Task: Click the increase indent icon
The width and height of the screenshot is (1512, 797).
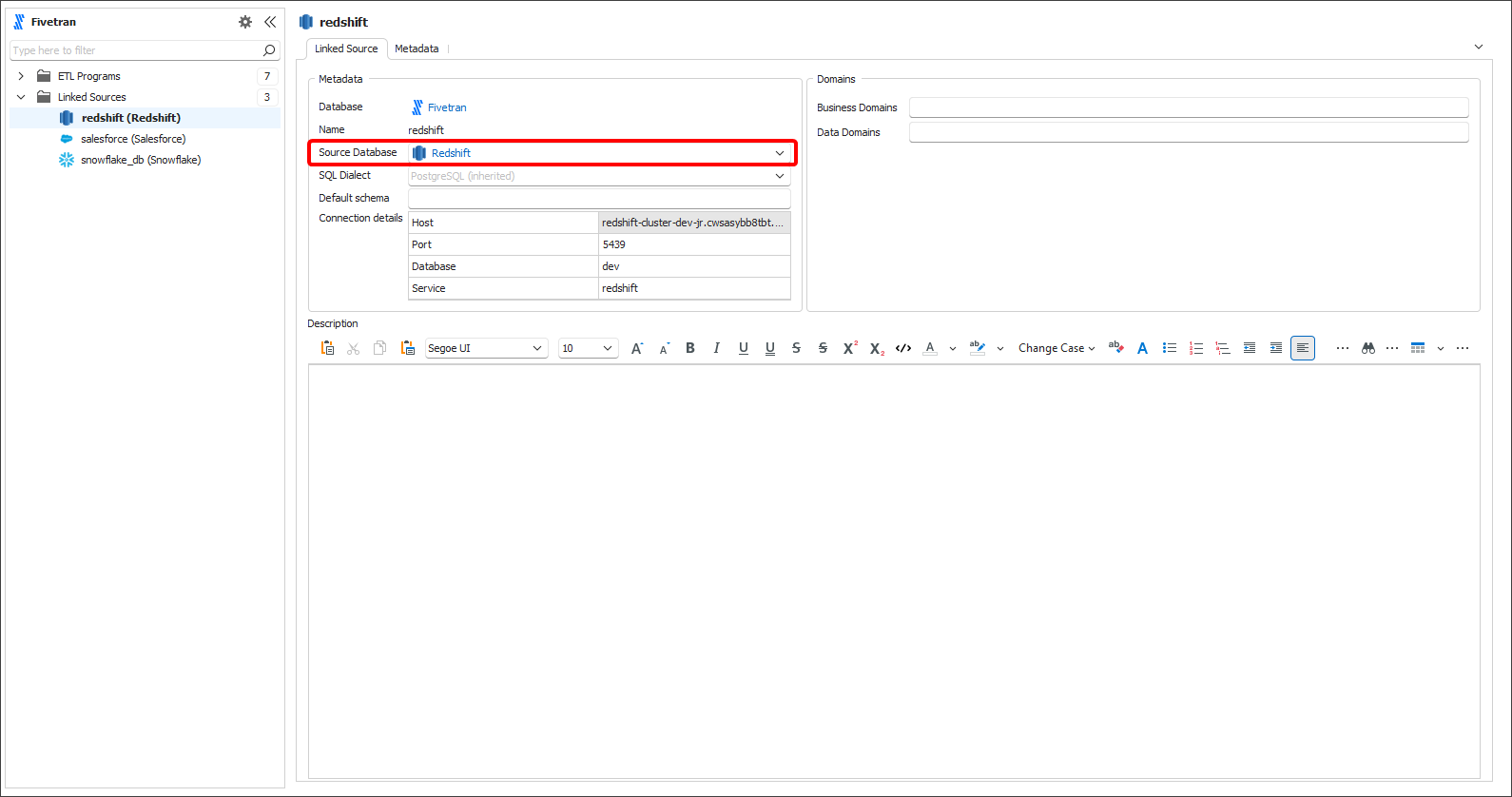Action: click(1276, 348)
